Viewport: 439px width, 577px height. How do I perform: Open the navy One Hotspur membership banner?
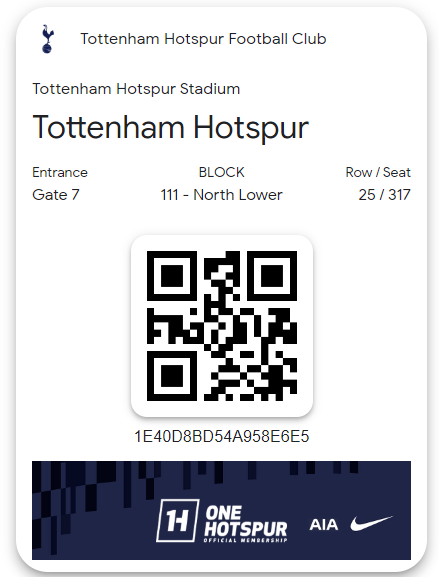pos(222,510)
